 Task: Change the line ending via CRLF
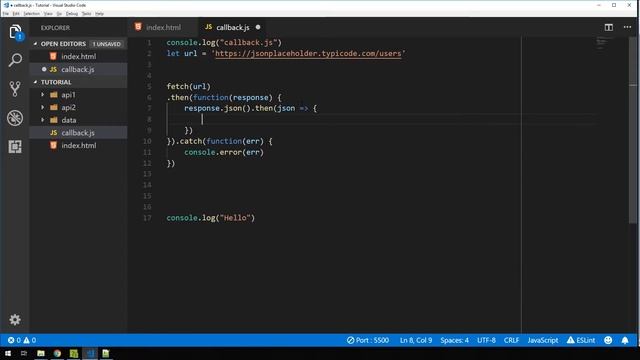[x=511, y=340]
